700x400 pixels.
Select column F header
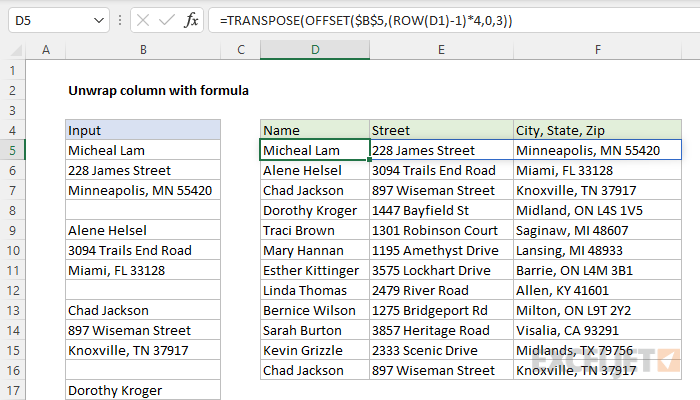(x=597, y=50)
